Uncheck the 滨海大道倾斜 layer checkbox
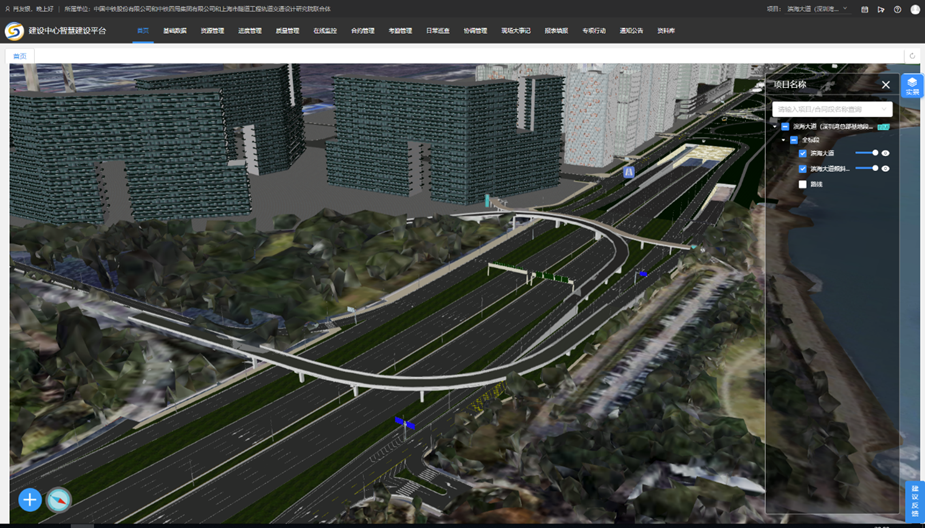 coord(802,169)
